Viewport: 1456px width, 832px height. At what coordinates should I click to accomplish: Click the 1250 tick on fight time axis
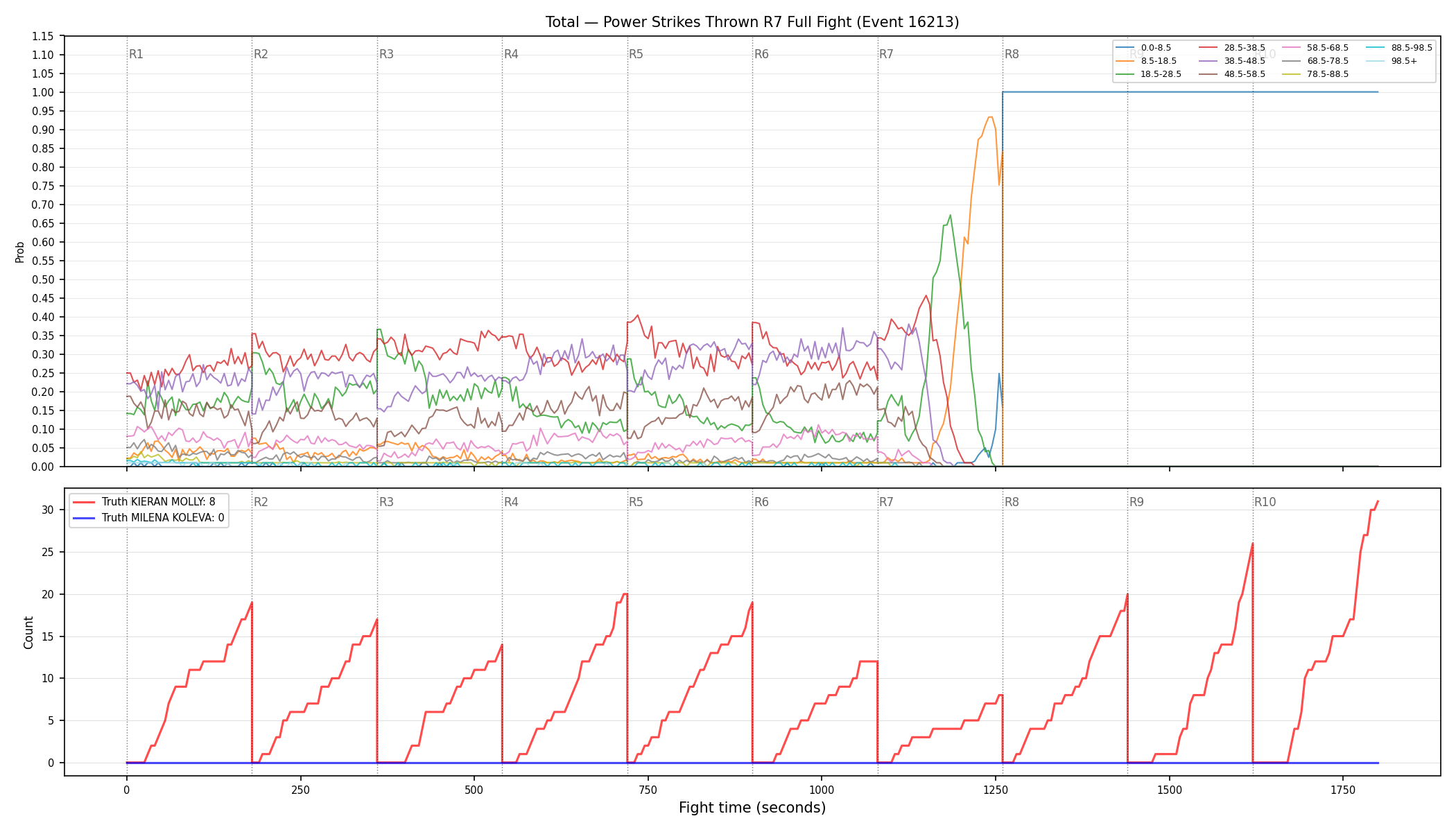pyautogui.click(x=996, y=790)
